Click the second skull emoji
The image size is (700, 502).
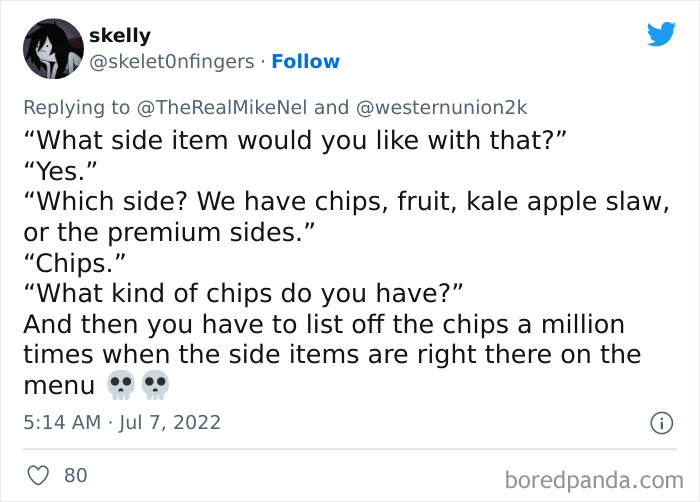click(155, 384)
